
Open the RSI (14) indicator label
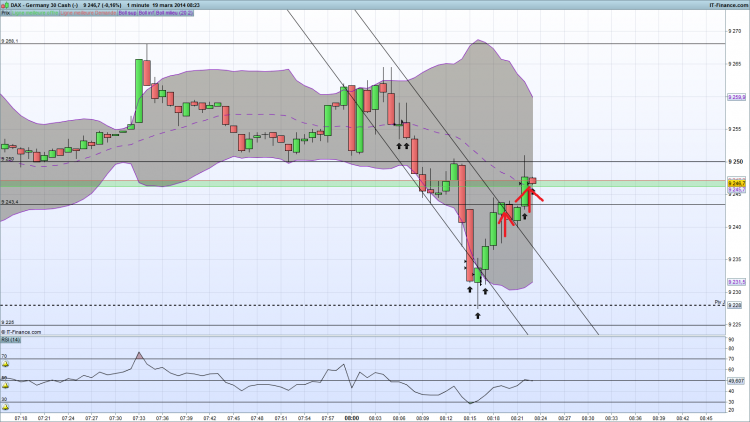11,340
